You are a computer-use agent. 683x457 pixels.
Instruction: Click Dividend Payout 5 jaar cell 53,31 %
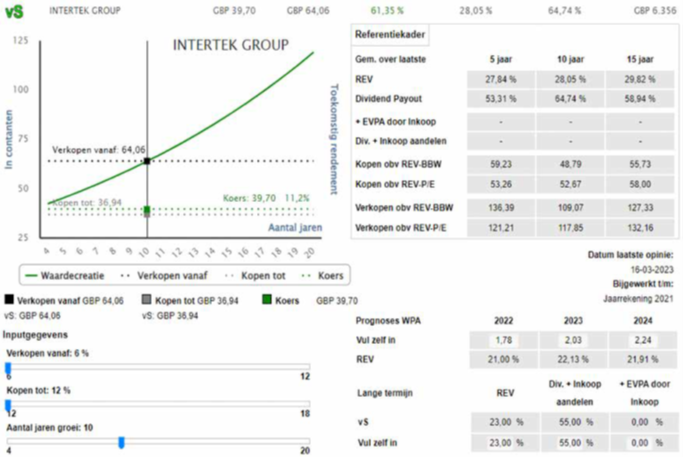click(501, 99)
